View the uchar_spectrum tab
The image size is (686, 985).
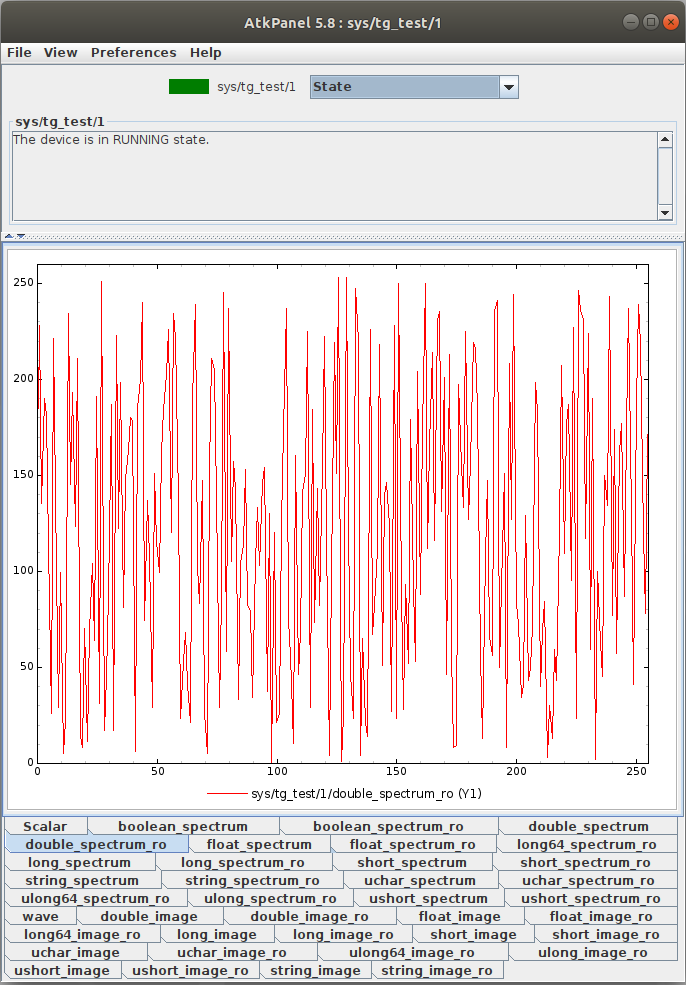[x=420, y=881]
